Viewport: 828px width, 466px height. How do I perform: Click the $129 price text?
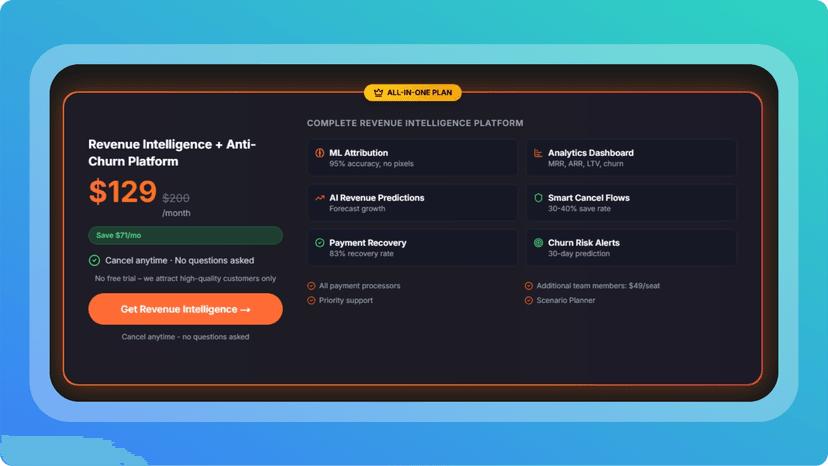pos(123,191)
